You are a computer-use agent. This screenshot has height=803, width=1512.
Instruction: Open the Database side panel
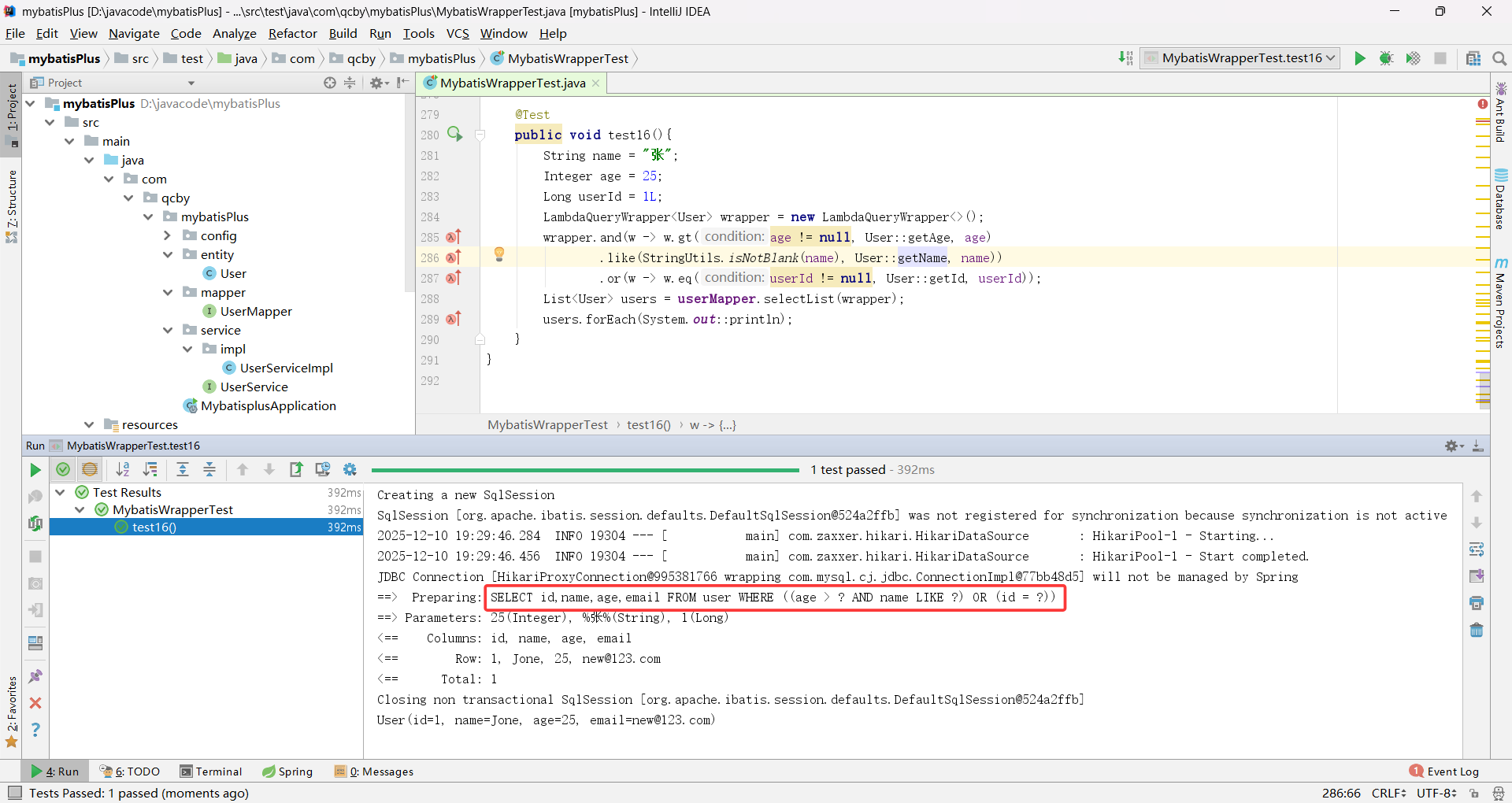[1501, 198]
